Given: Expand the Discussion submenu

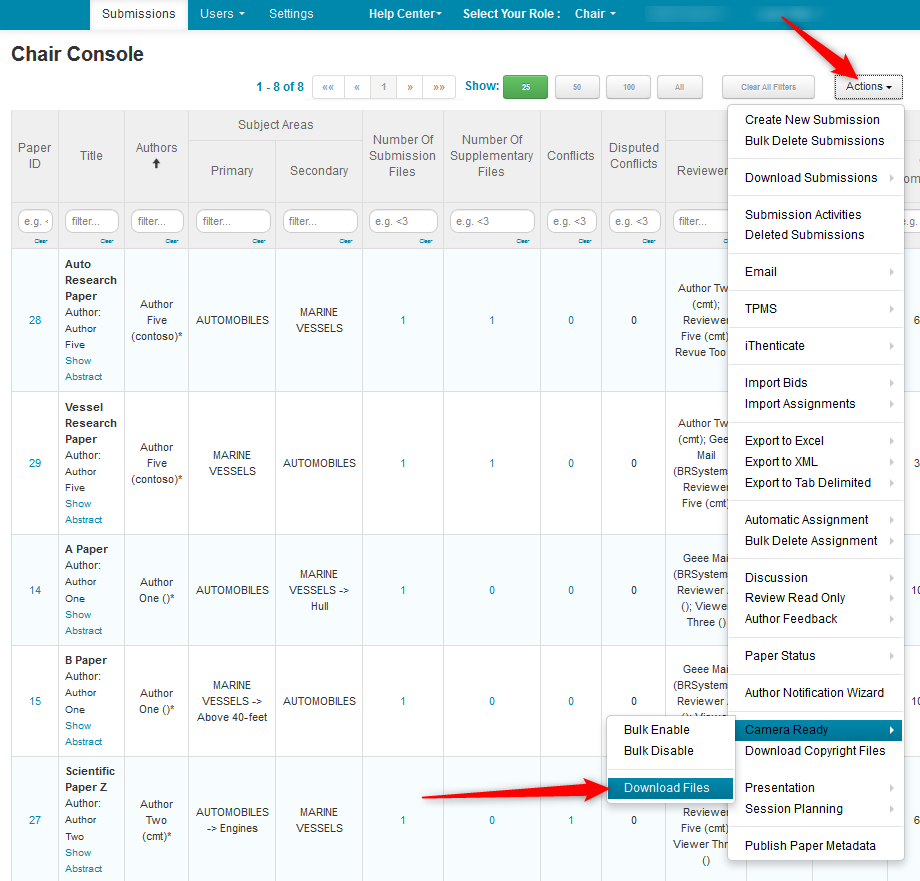Looking at the screenshot, I should (x=816, y=578).
